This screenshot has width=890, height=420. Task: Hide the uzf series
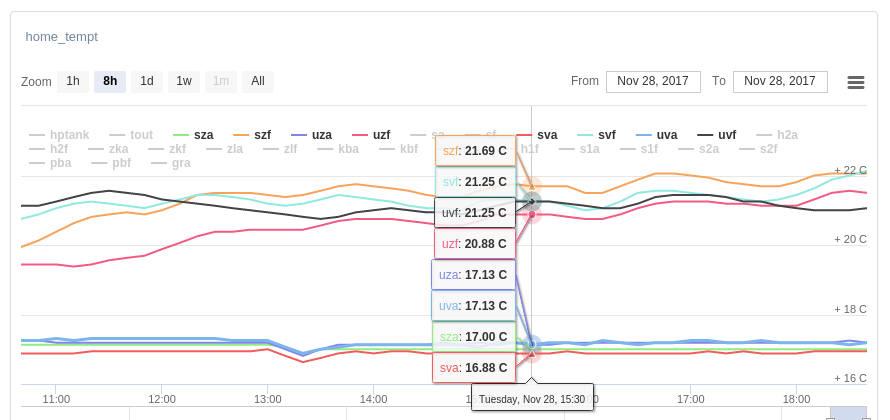pyautogui.click(x=371, y=135)
